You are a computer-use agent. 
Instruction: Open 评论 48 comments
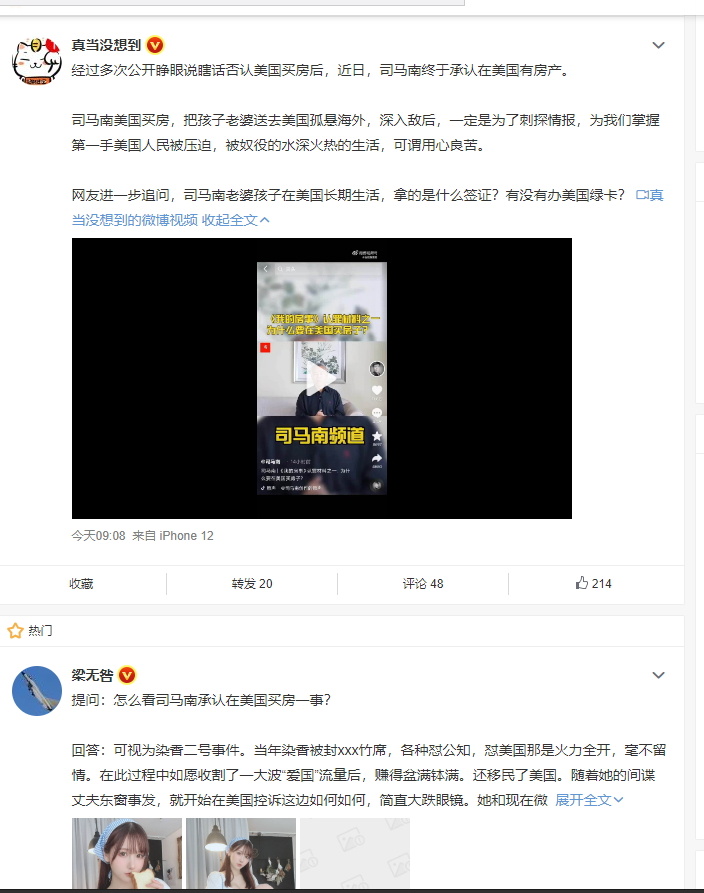423,584
